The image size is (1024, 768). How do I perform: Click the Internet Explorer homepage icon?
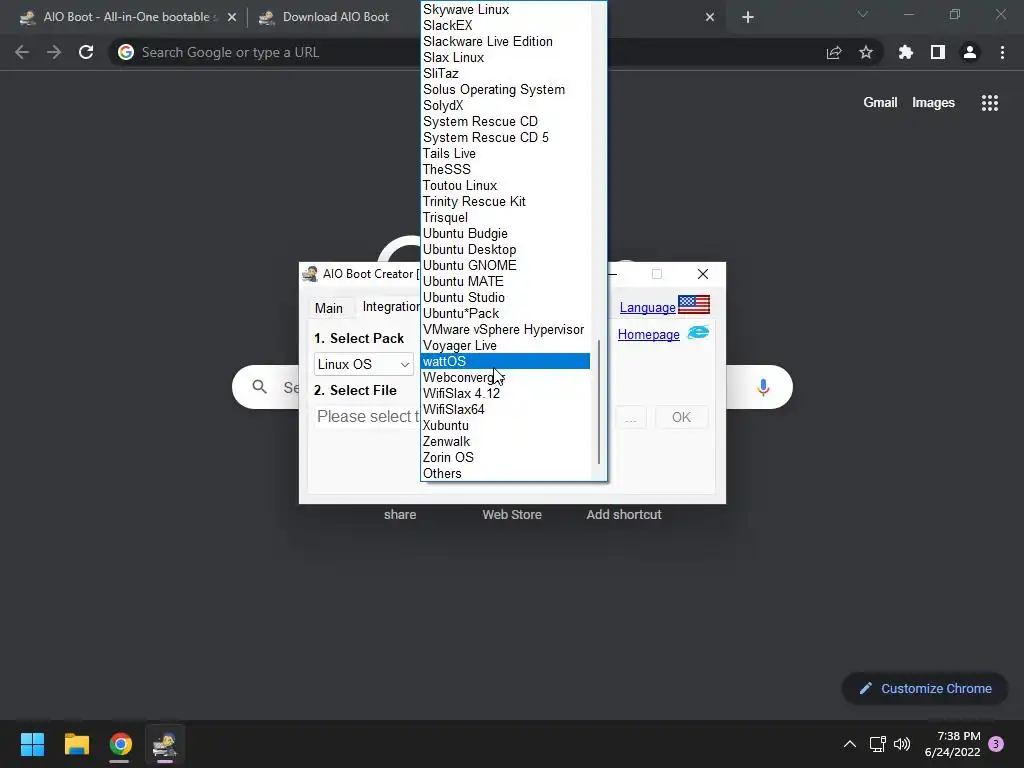(x=698, y=332)
